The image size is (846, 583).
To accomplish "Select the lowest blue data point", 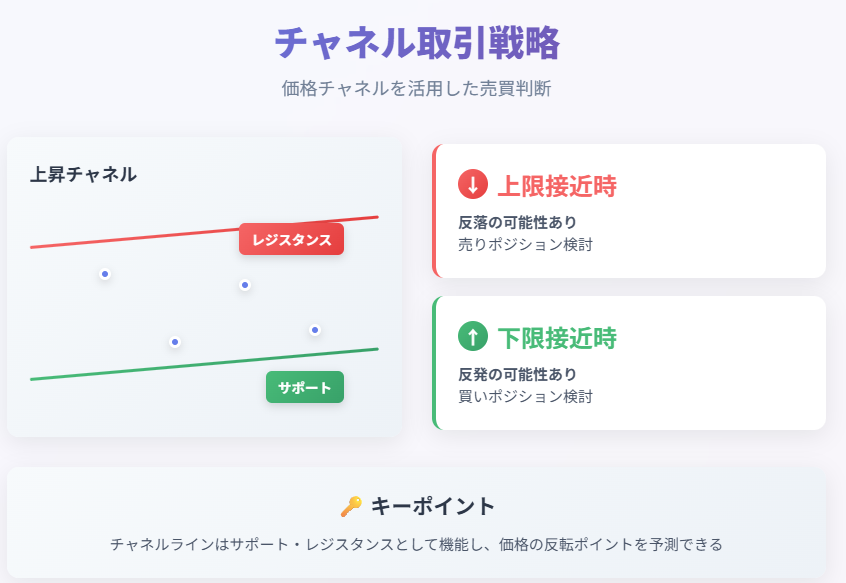I will coord(175,342).
